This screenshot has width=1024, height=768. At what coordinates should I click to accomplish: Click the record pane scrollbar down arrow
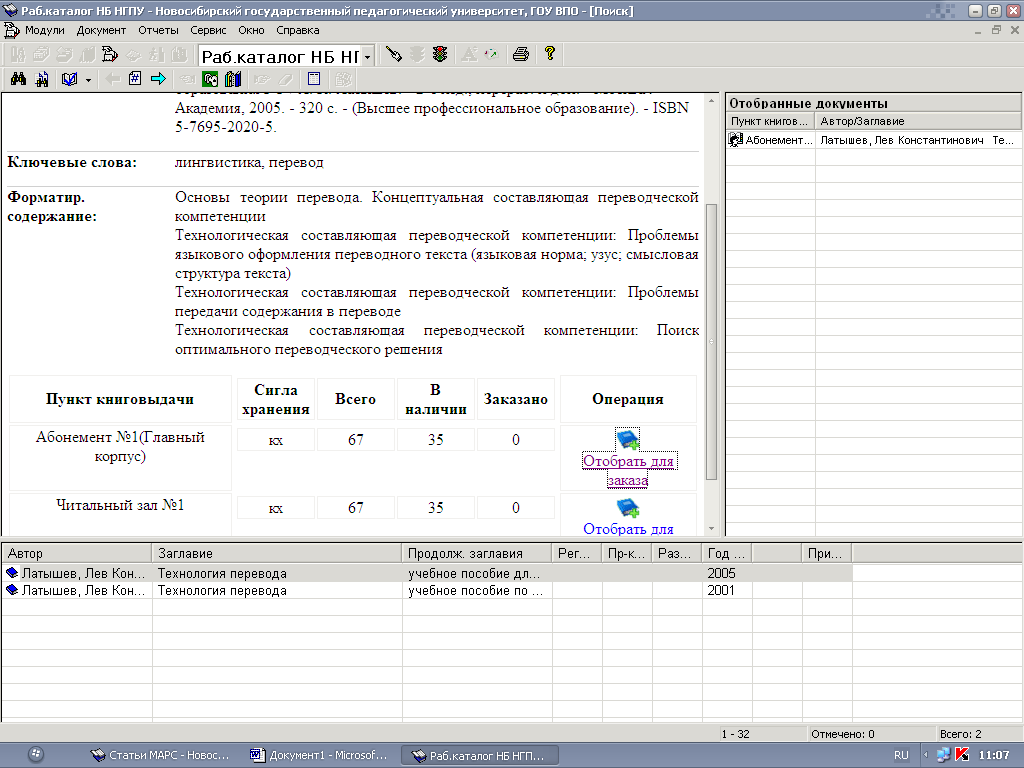point(711,528)
